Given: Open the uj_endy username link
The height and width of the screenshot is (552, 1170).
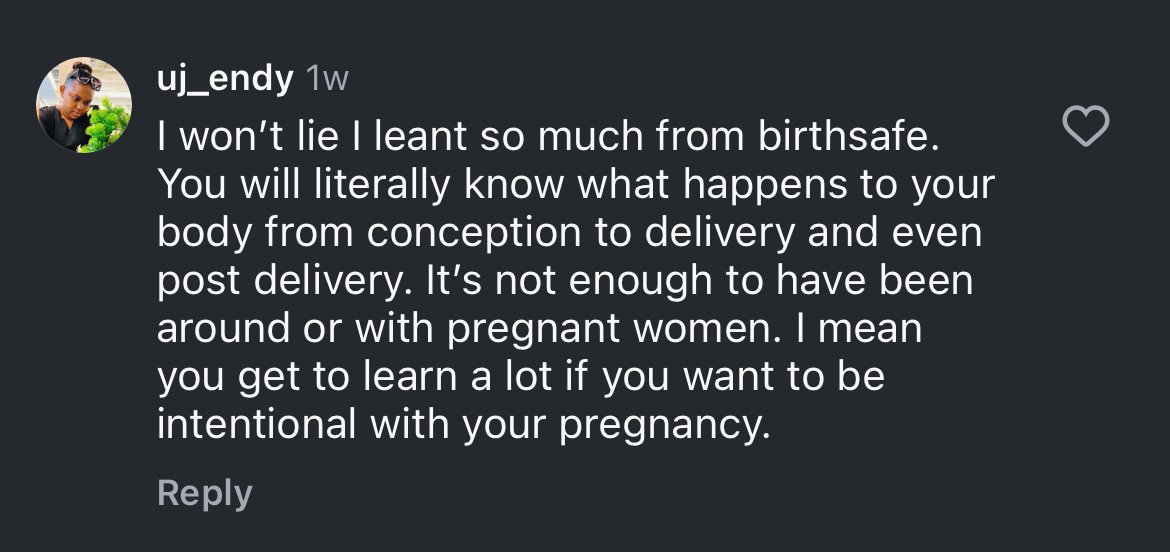Looking at the screenshot, I should click(x=224, y=80).
